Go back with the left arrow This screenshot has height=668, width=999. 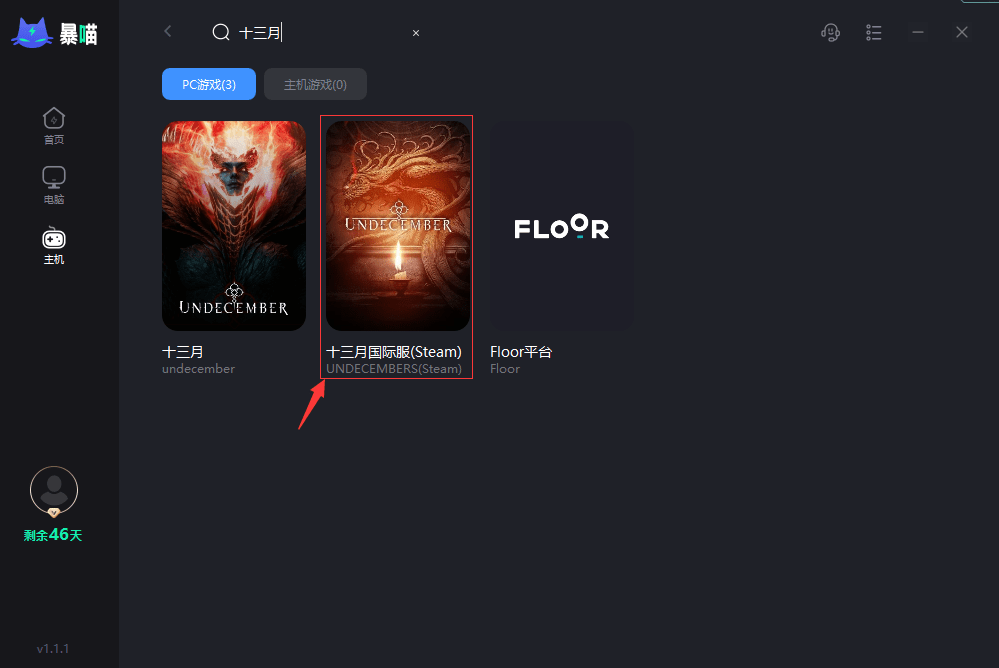click(168, 32)
